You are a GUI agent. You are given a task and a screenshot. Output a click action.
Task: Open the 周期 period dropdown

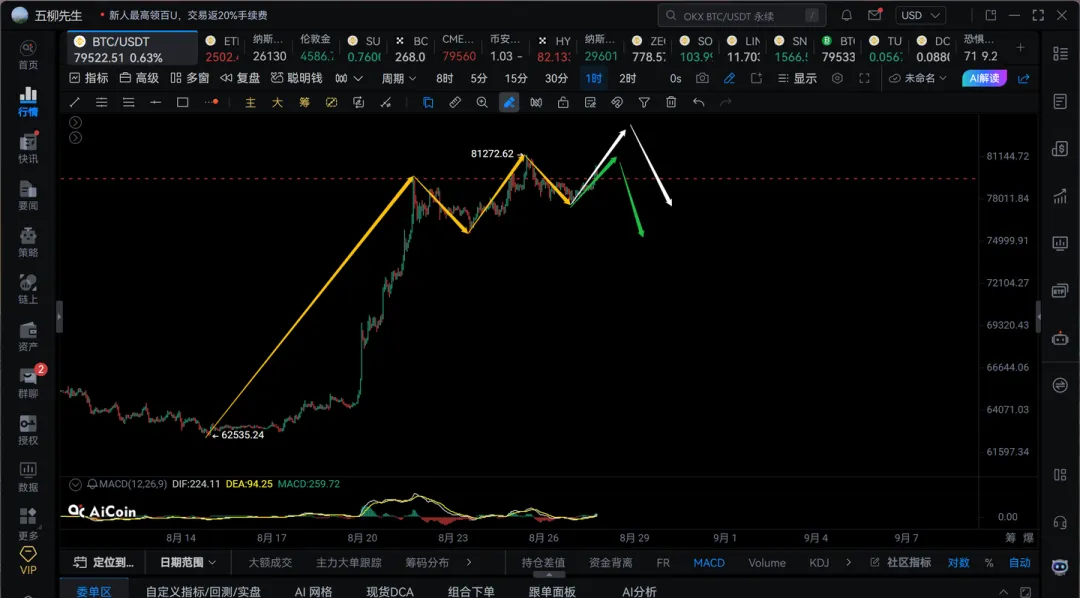click(x=399, y=79)
